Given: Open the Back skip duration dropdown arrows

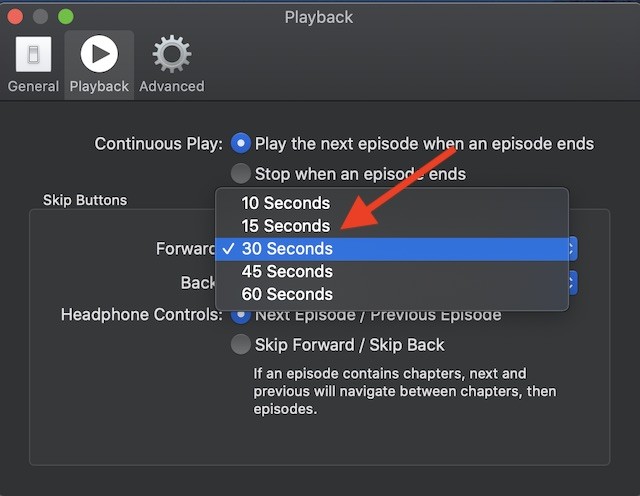Looking at the screenshot, I should pos(573,282).
